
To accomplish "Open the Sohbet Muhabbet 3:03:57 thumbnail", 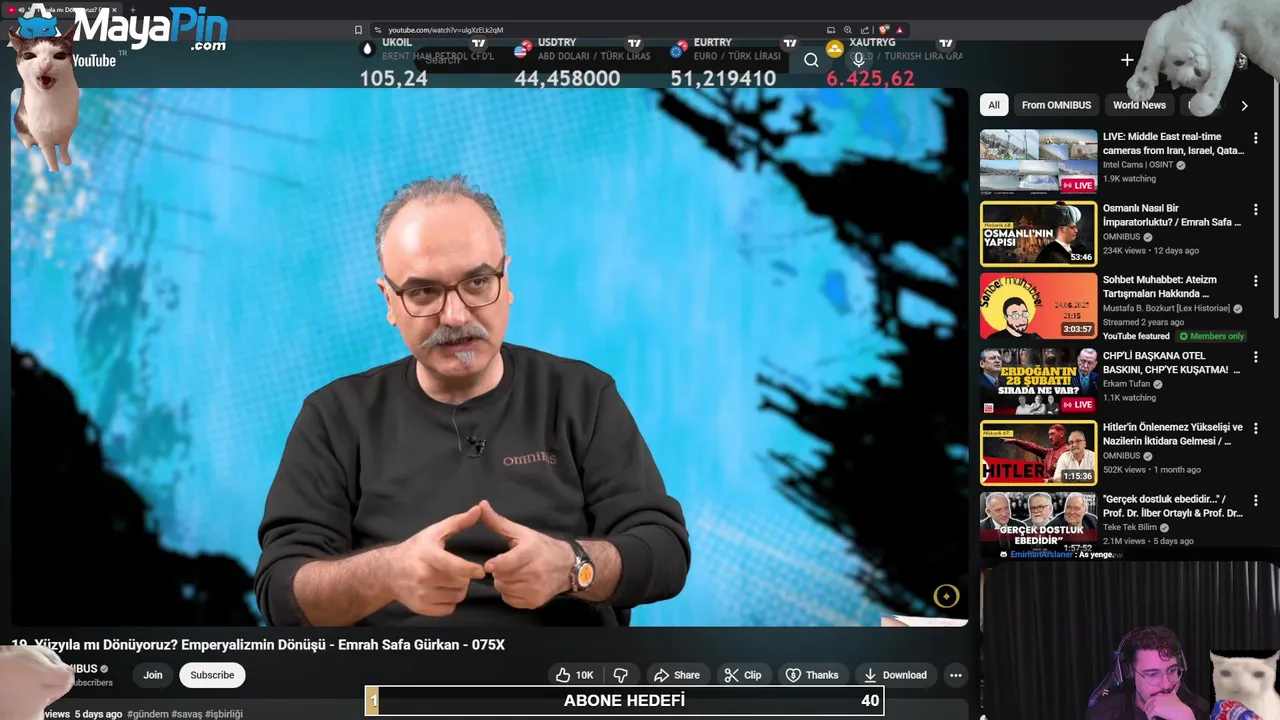I will tap(1038, 305).
